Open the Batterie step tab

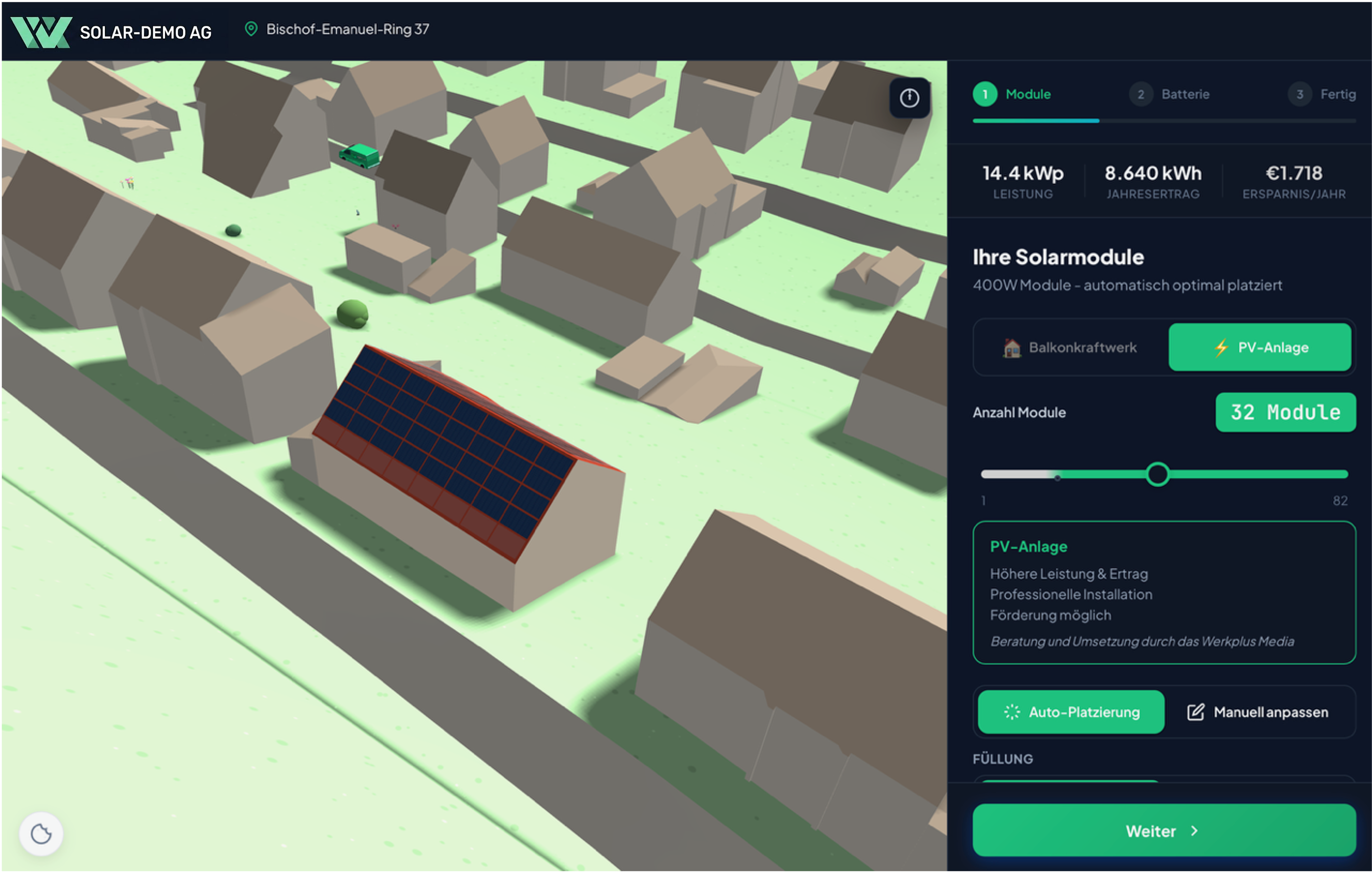pyautogui.click(x=1169, y=95)
